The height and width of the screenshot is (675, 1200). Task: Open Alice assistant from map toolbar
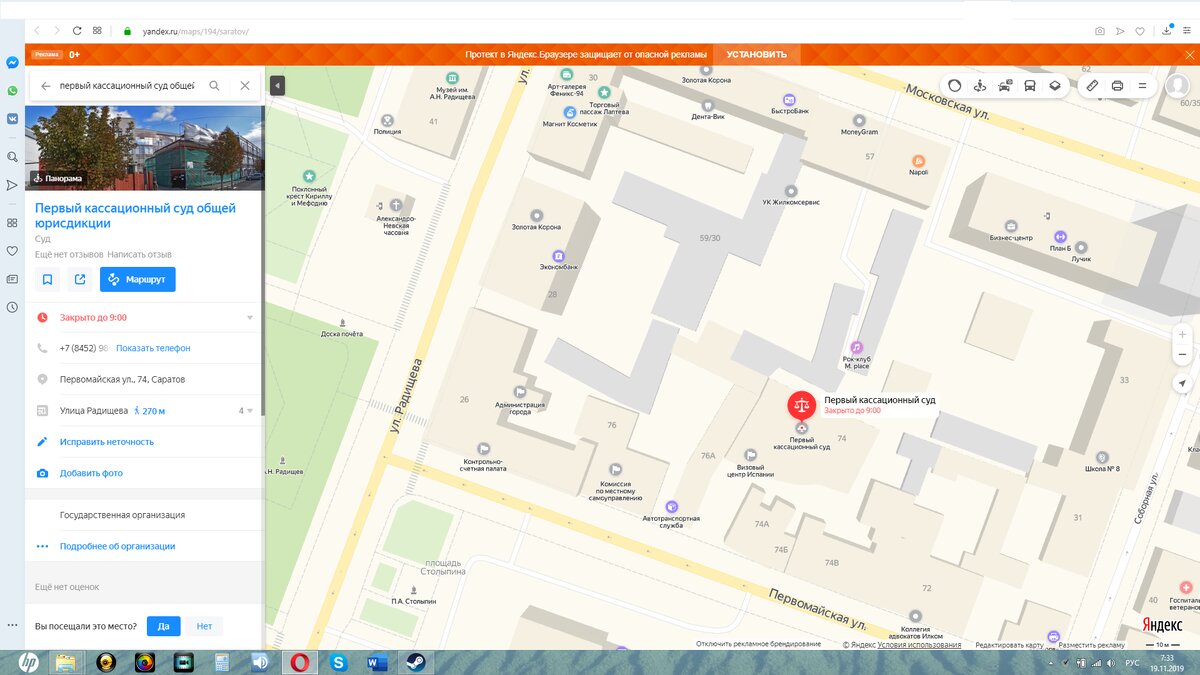[x=955, y=86]
